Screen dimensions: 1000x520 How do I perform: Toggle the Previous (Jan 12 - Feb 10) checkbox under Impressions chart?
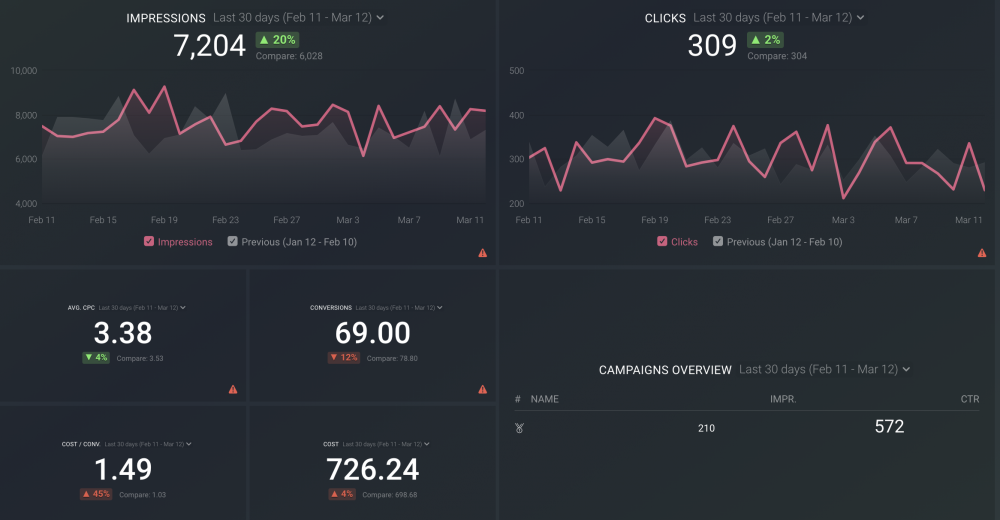(233, 242)
